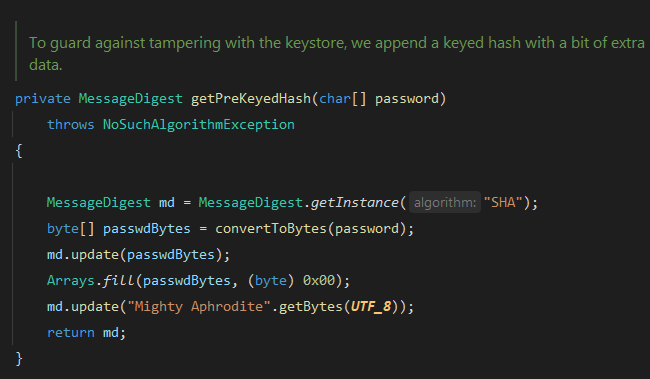Select the getPreKeyedHash method name
The height and width of the screenshot is (379, 650).
point(251,99)
